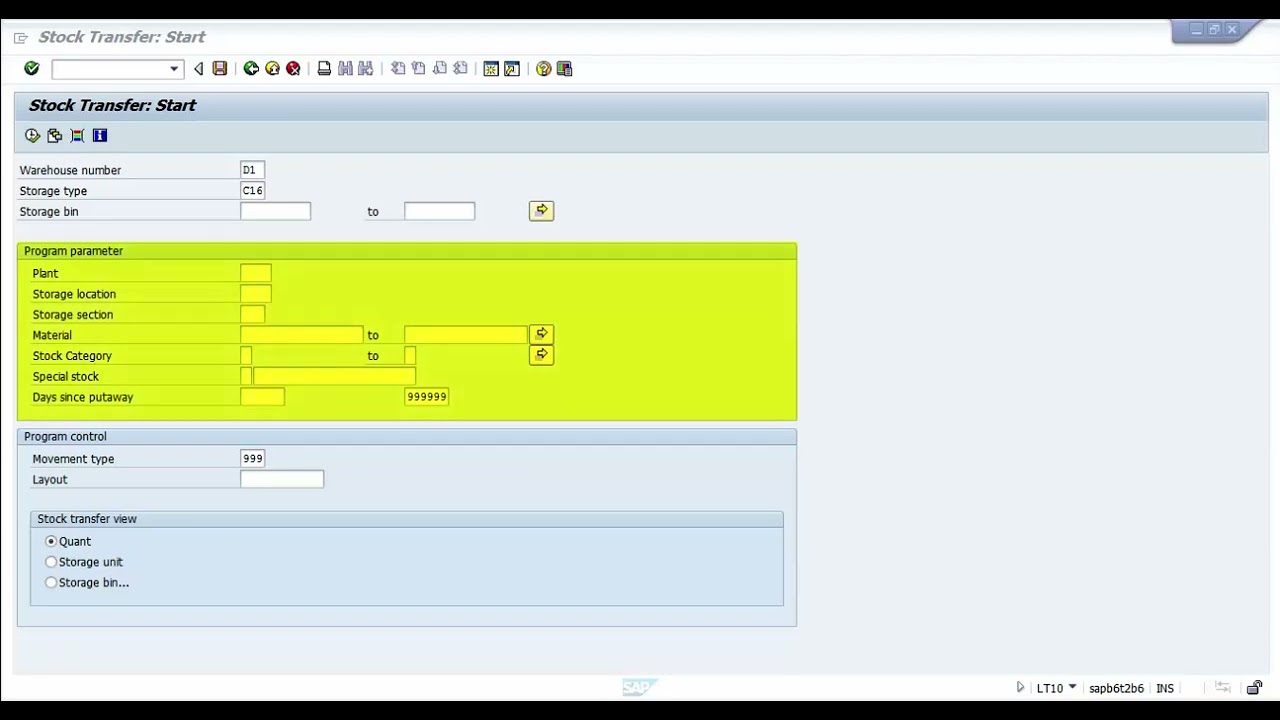Select the Quant radio button
Viewport: 1280px width, 720px height.
click(51, 541)
